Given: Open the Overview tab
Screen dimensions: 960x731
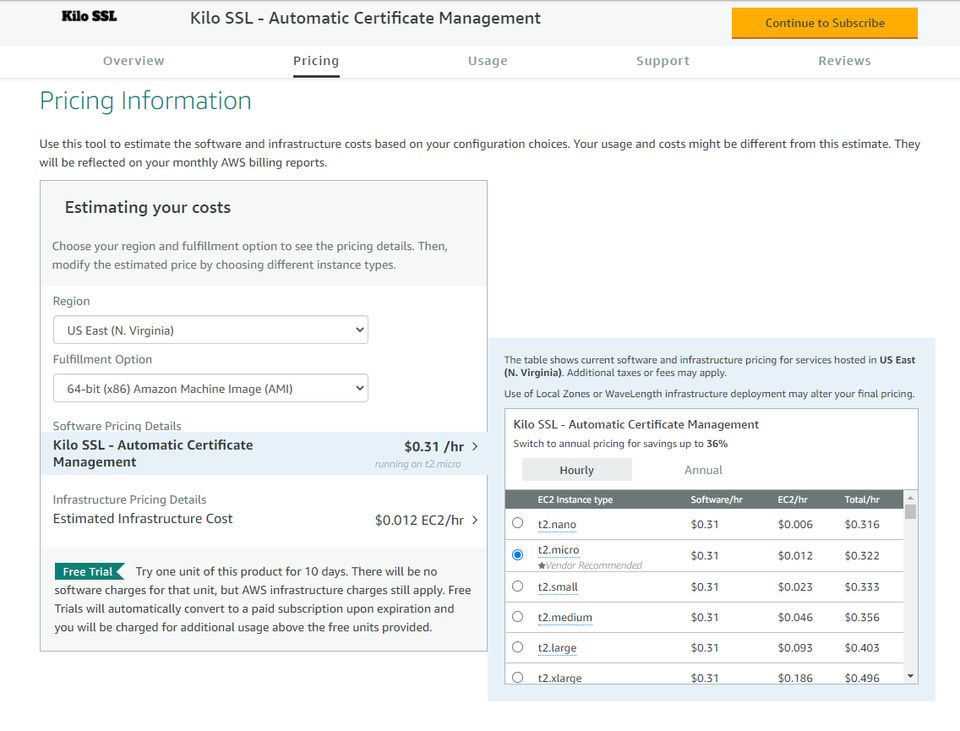Looking at the screenshot, I should pyautogui.click(x=133, y=61).
